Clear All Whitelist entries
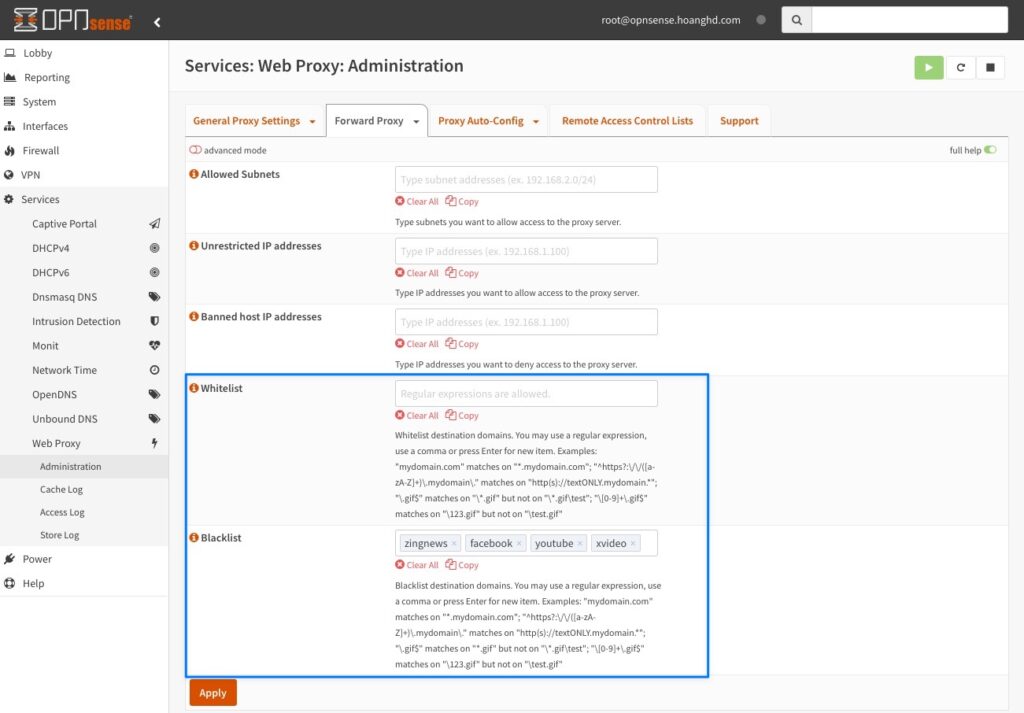 tap(417, 415)
